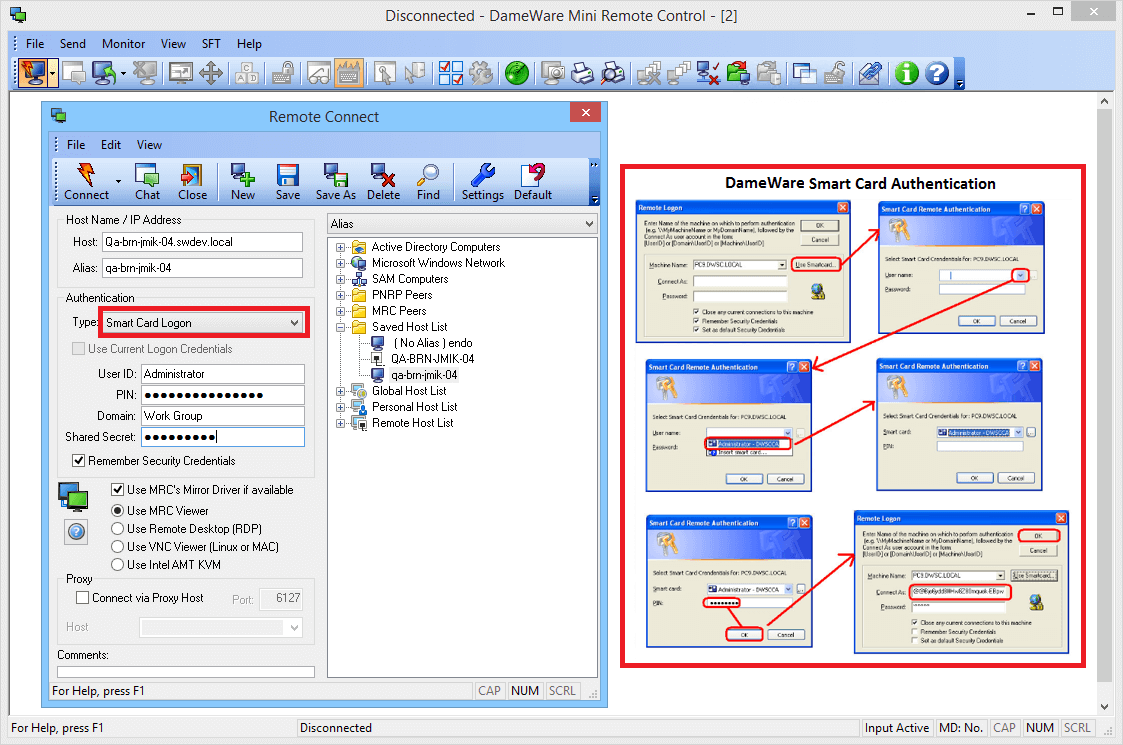The height and width of the screenshot is (745, 1123).
Task: Click Find in Remote Connect toolbar
Action: (x=428, y=182)
